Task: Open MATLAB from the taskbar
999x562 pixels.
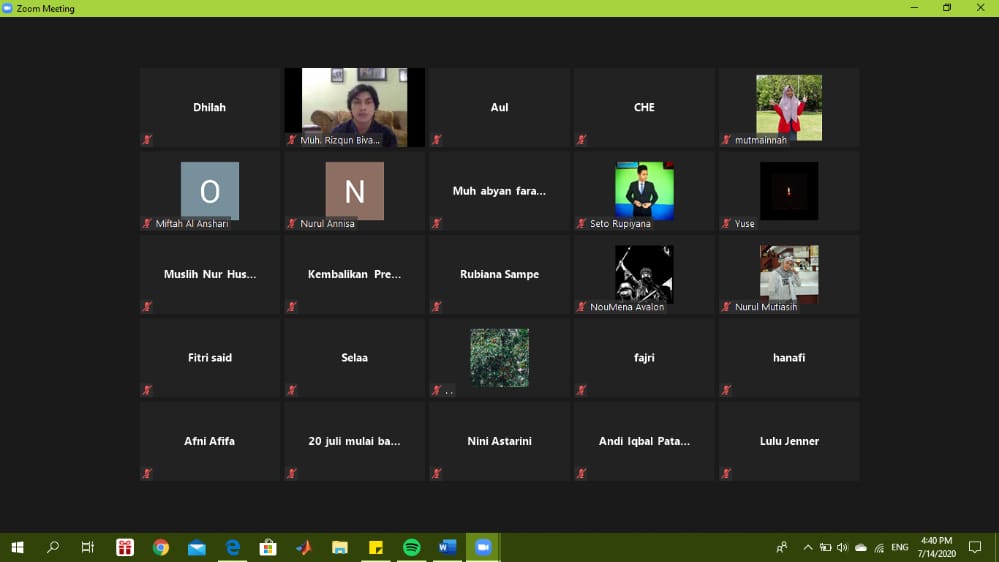Action: pyautogui.click(x=304, y=547)
